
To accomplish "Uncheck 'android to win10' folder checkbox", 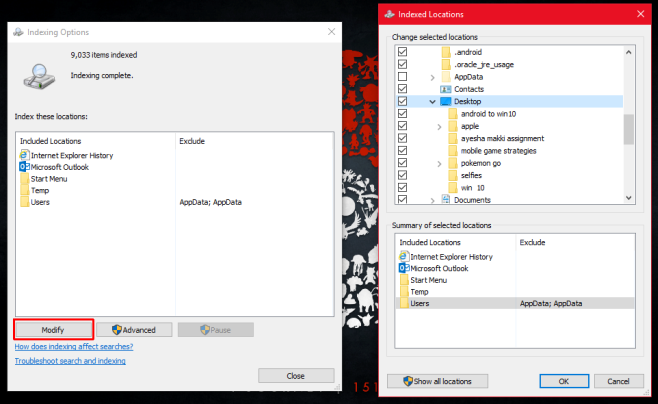I will pos(402,113).
